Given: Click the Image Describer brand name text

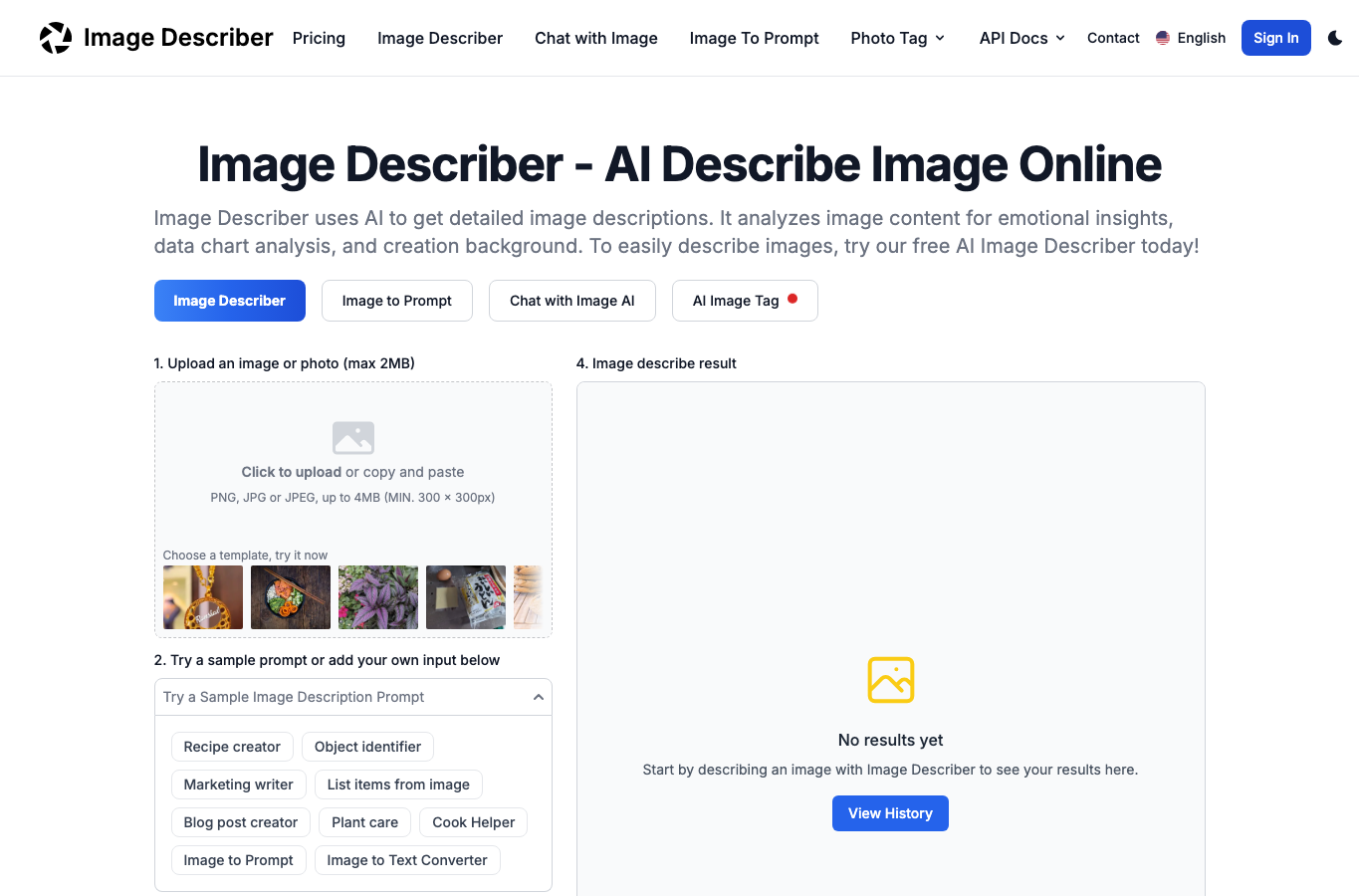Looking at the screenshot, I should (x=178, y=38).
